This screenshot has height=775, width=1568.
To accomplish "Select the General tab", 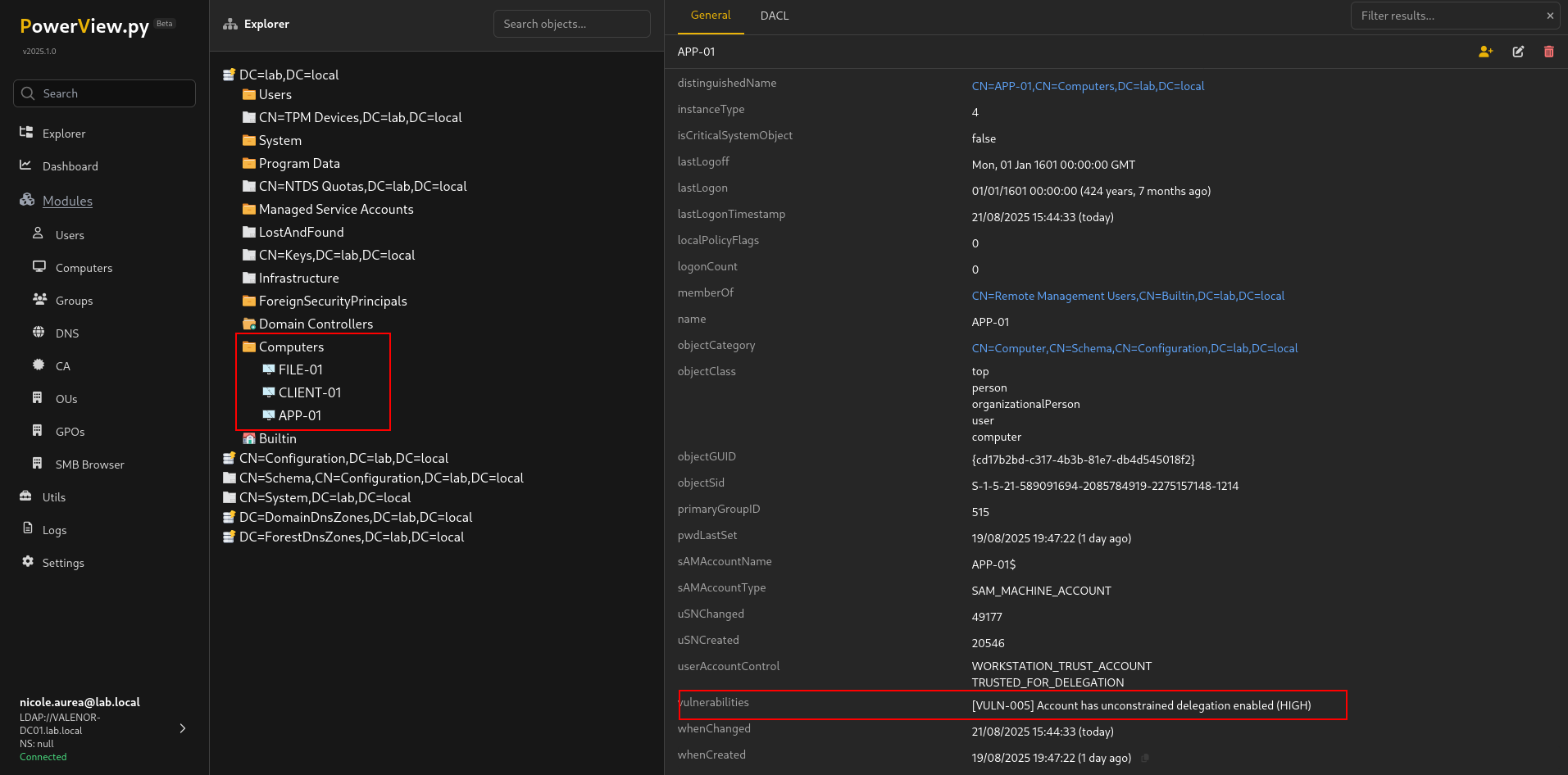I will [x=710, y=16].
